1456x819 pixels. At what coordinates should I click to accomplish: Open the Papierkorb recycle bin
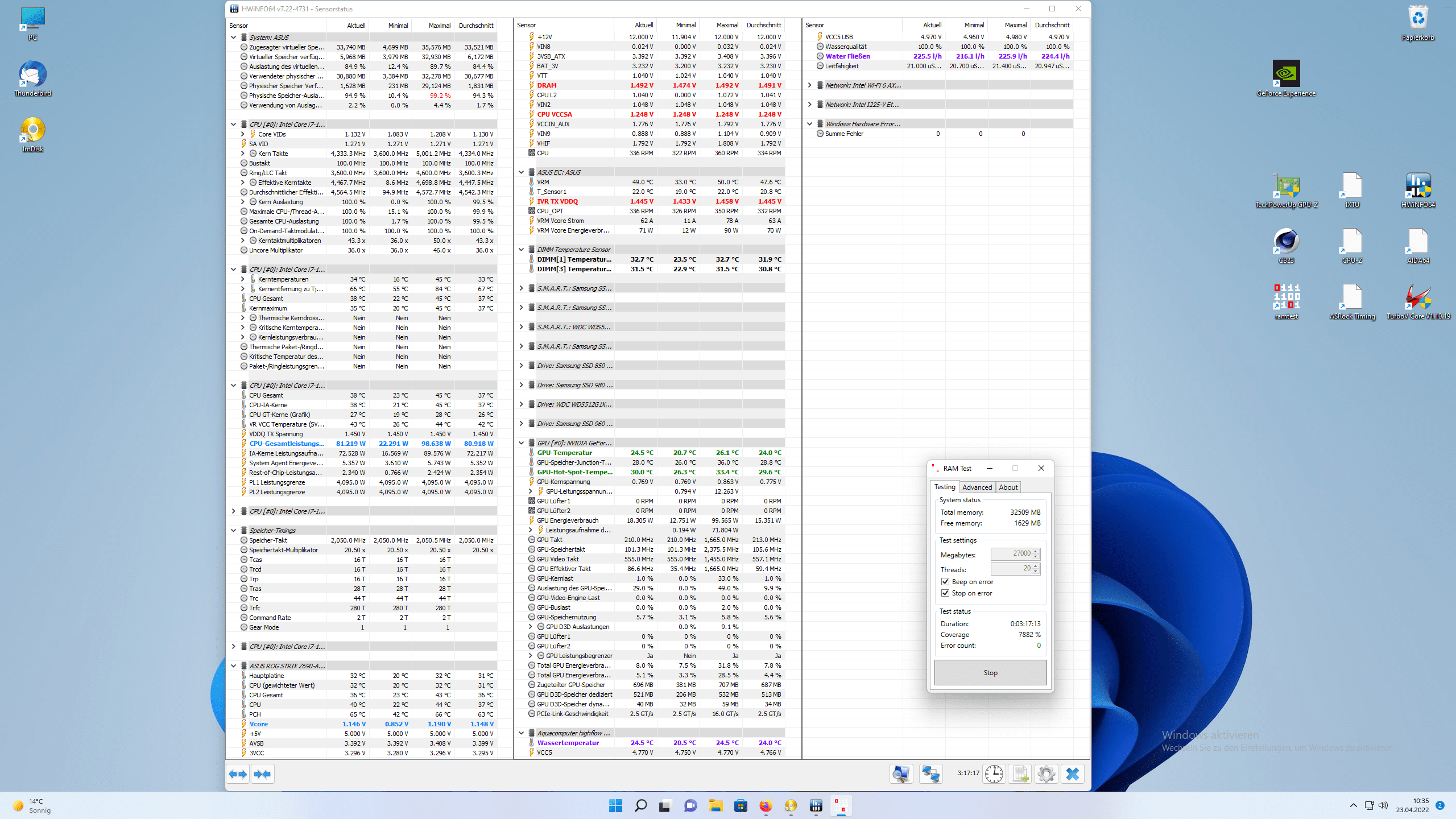tap(1418, 23)
